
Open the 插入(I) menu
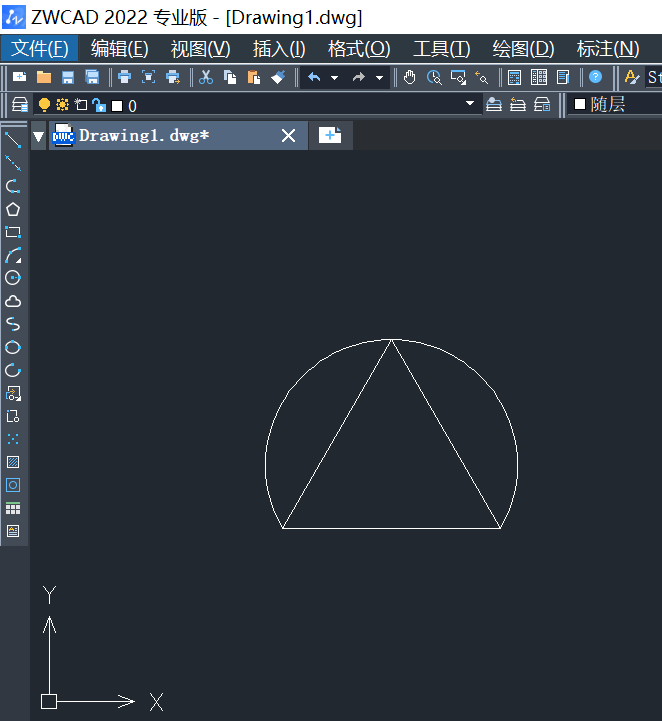pyautogui.click(x=279, y=48)
